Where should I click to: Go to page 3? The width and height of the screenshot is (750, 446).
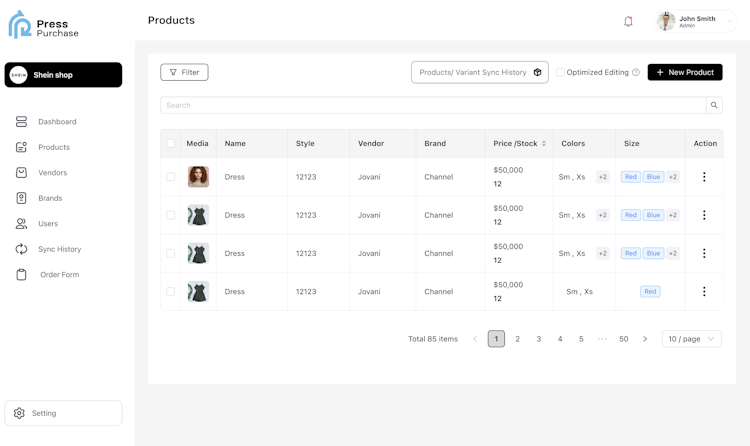pyautogui.click(x=539, y=339)
